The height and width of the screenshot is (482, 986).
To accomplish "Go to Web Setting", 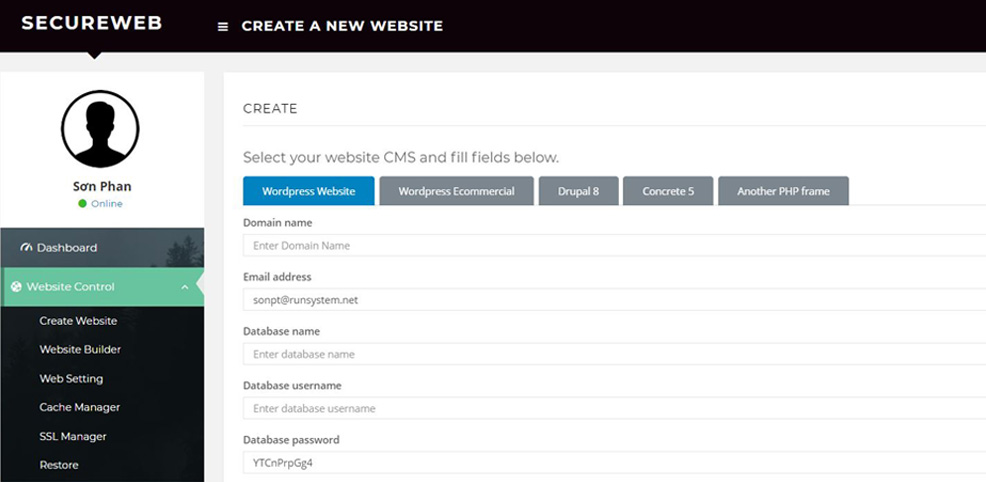I will click(71, 379).
